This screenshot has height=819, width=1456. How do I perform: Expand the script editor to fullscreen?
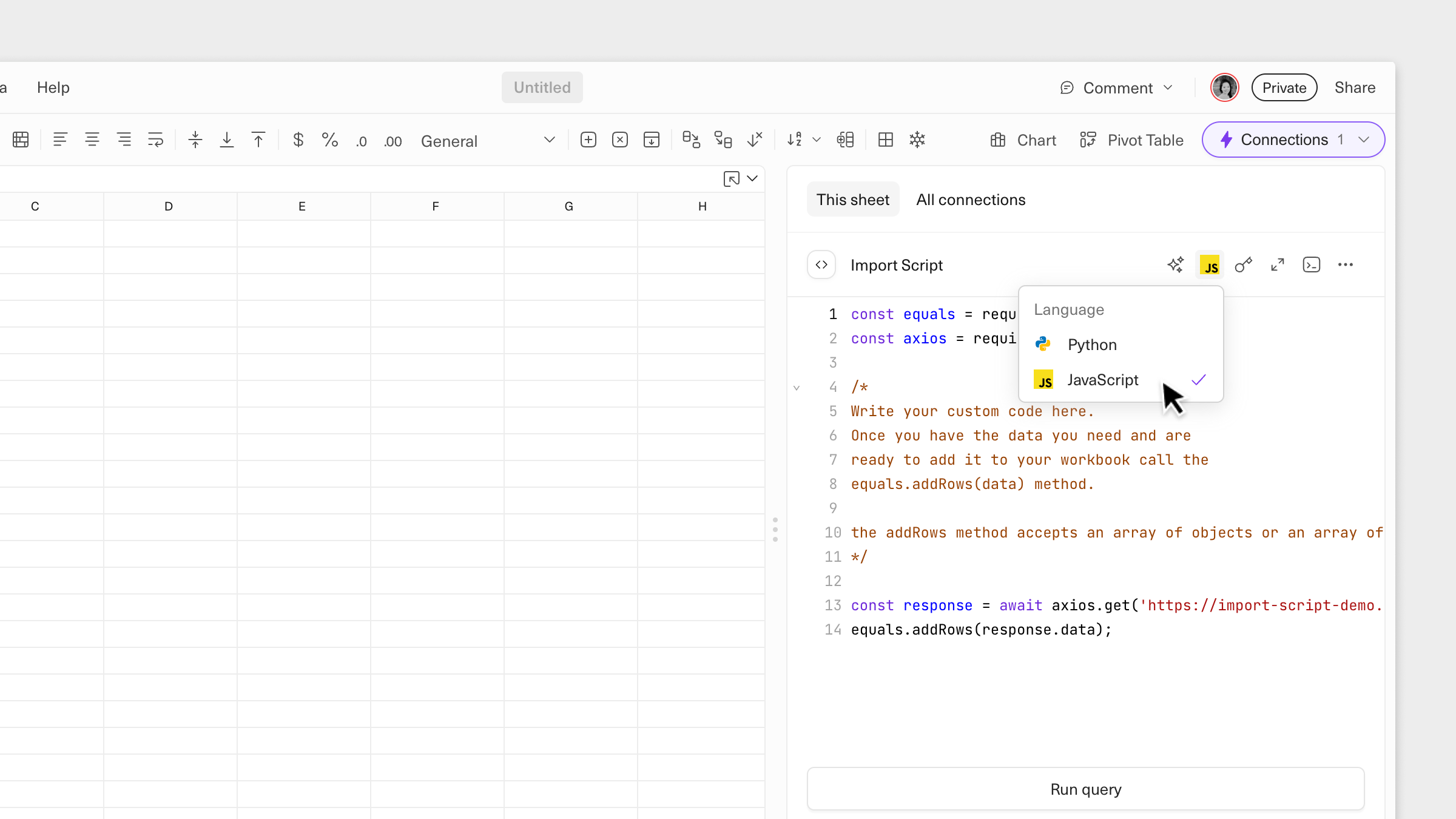(1278, 265)
